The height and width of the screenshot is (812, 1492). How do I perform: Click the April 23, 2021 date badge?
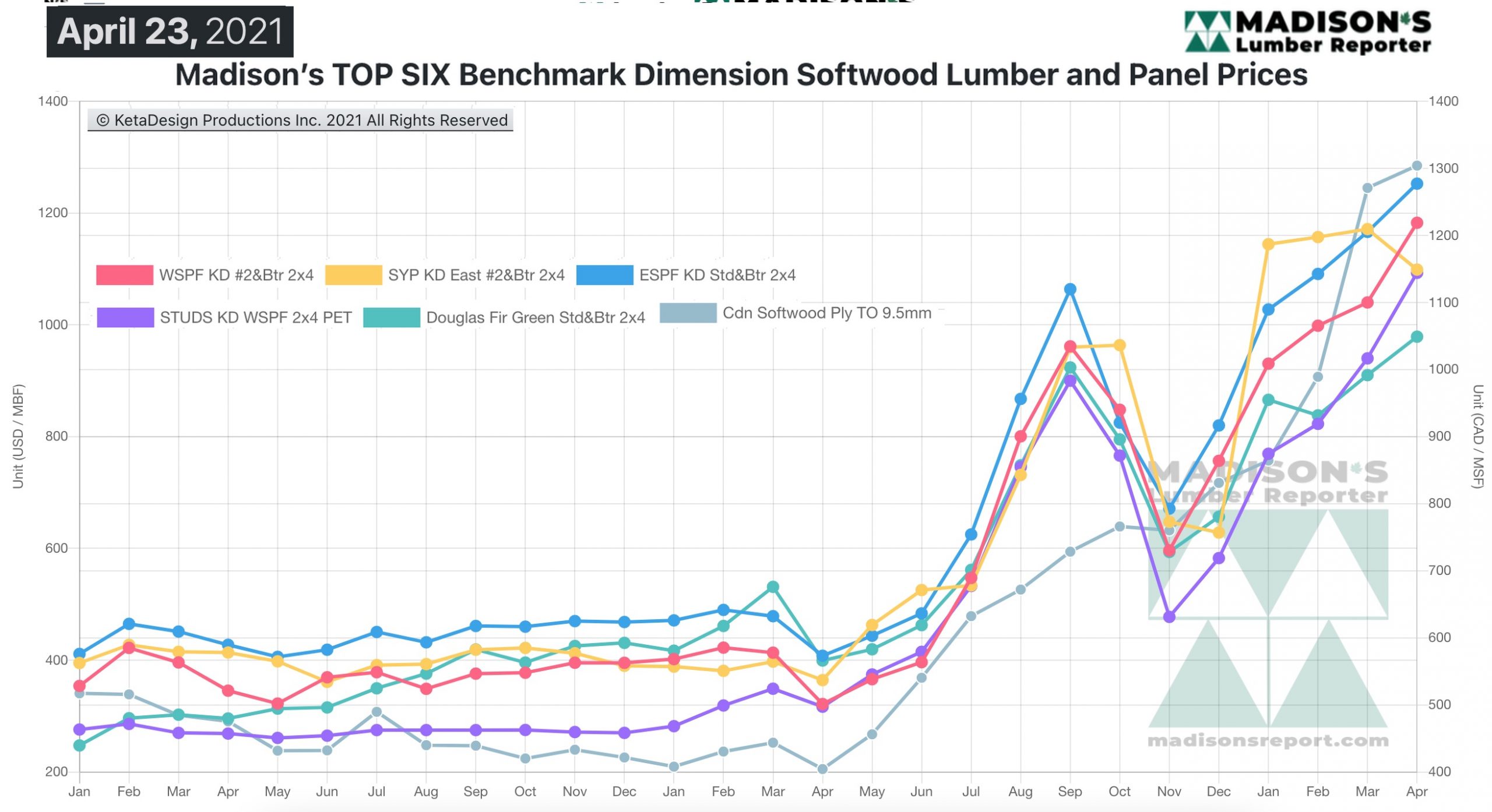pos(170,31)
